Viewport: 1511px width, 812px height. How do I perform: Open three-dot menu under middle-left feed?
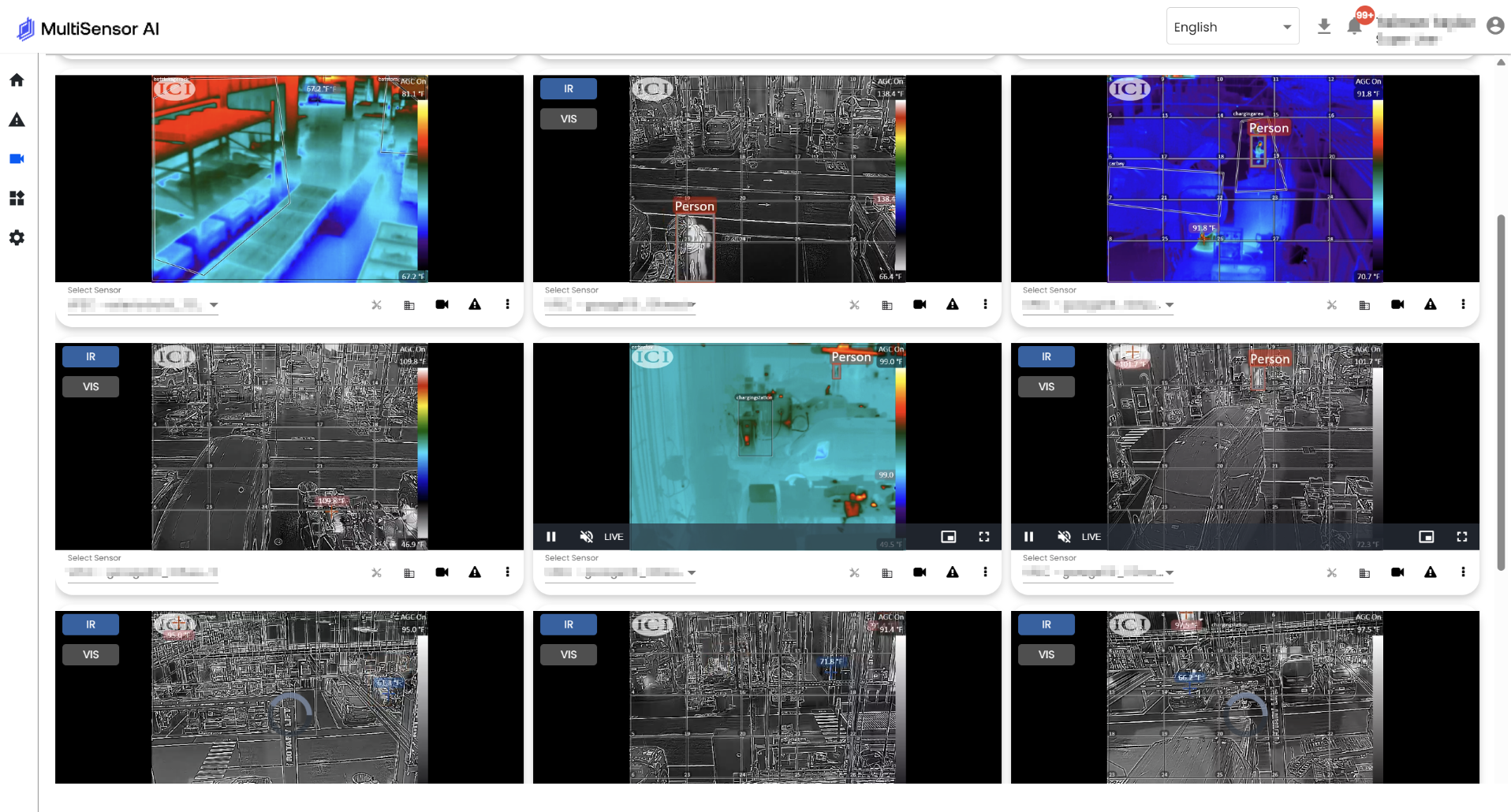click(507, 572)
